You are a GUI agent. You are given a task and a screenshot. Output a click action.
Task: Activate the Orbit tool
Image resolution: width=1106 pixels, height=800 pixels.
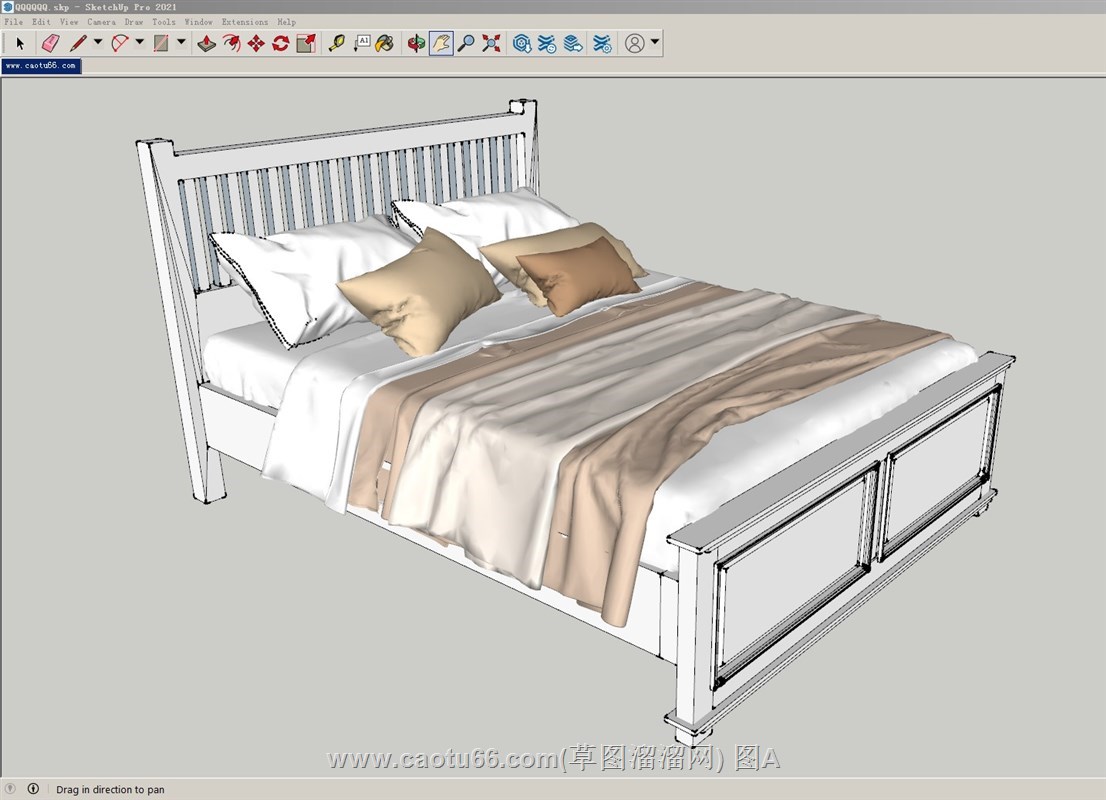click(416, 43)
